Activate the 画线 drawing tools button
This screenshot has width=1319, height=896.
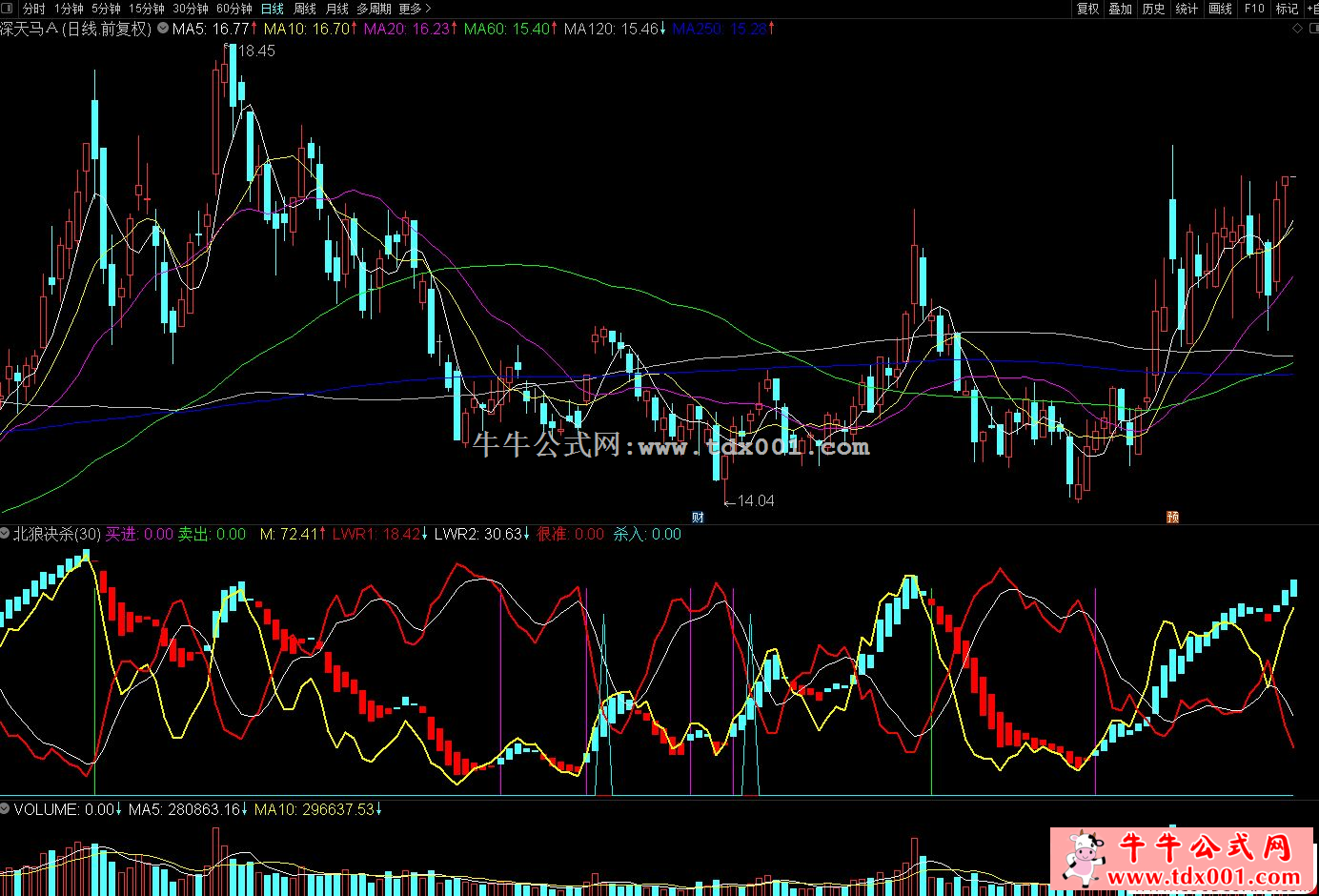pos(1220,9)
